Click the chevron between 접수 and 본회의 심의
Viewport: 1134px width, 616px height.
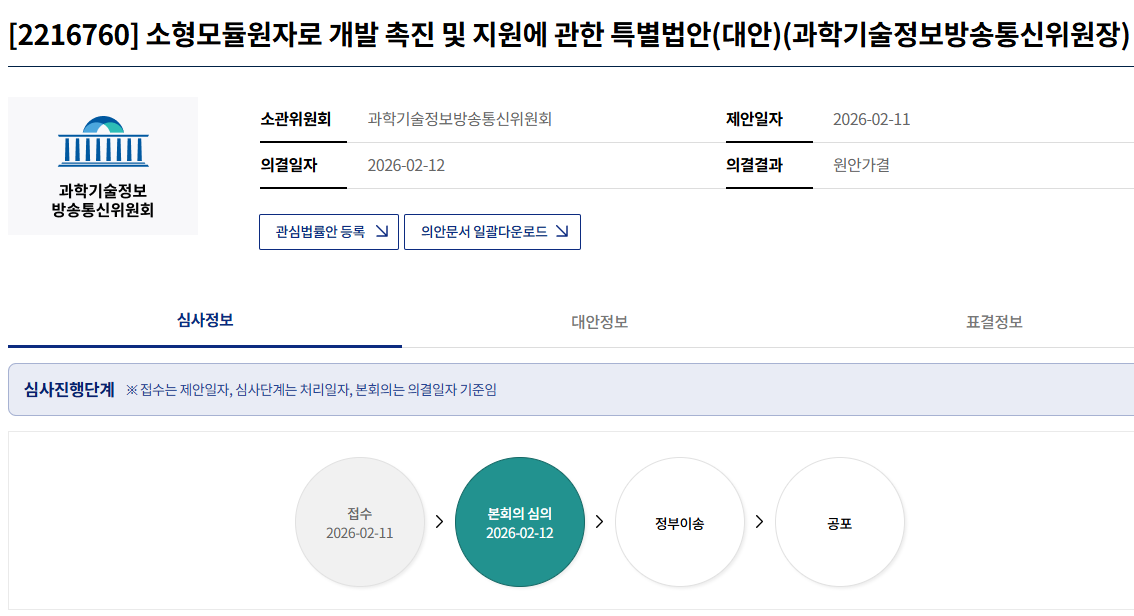pos(439,521)
